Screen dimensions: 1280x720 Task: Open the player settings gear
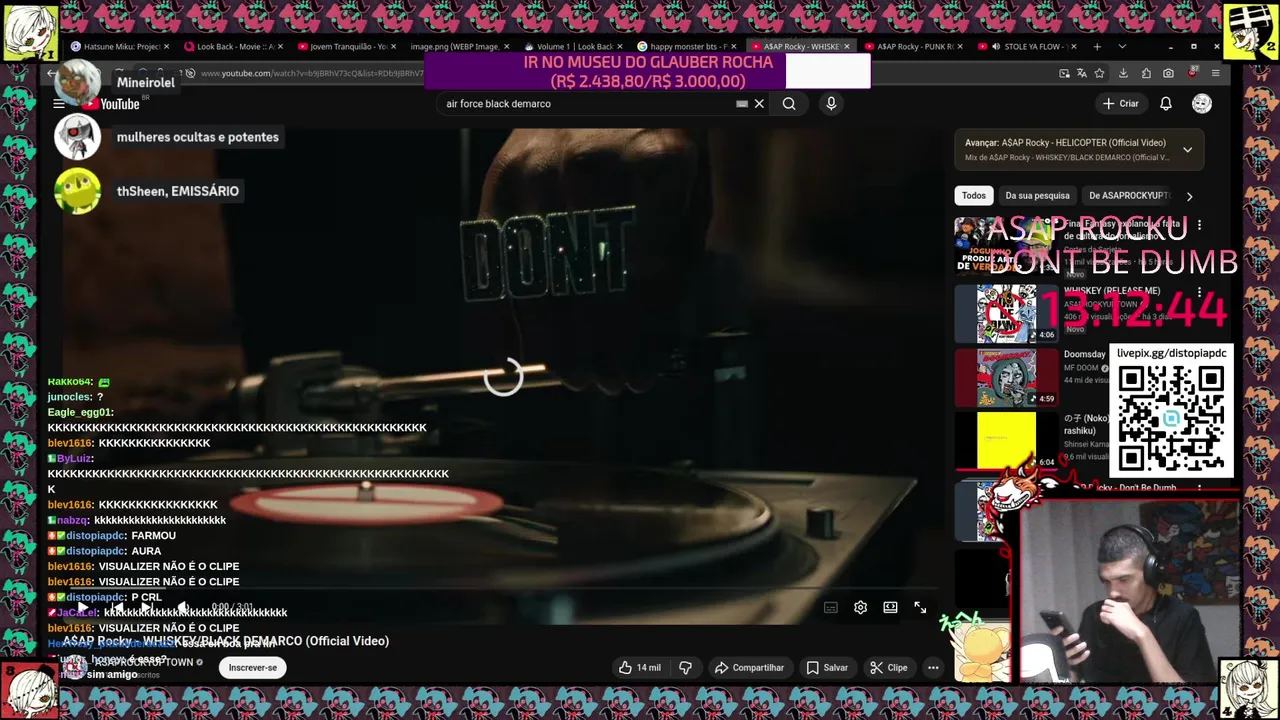(860, 607)
